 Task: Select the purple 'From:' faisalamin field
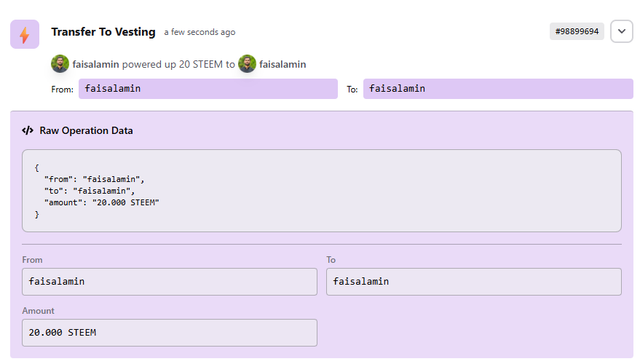click(208, 89)
